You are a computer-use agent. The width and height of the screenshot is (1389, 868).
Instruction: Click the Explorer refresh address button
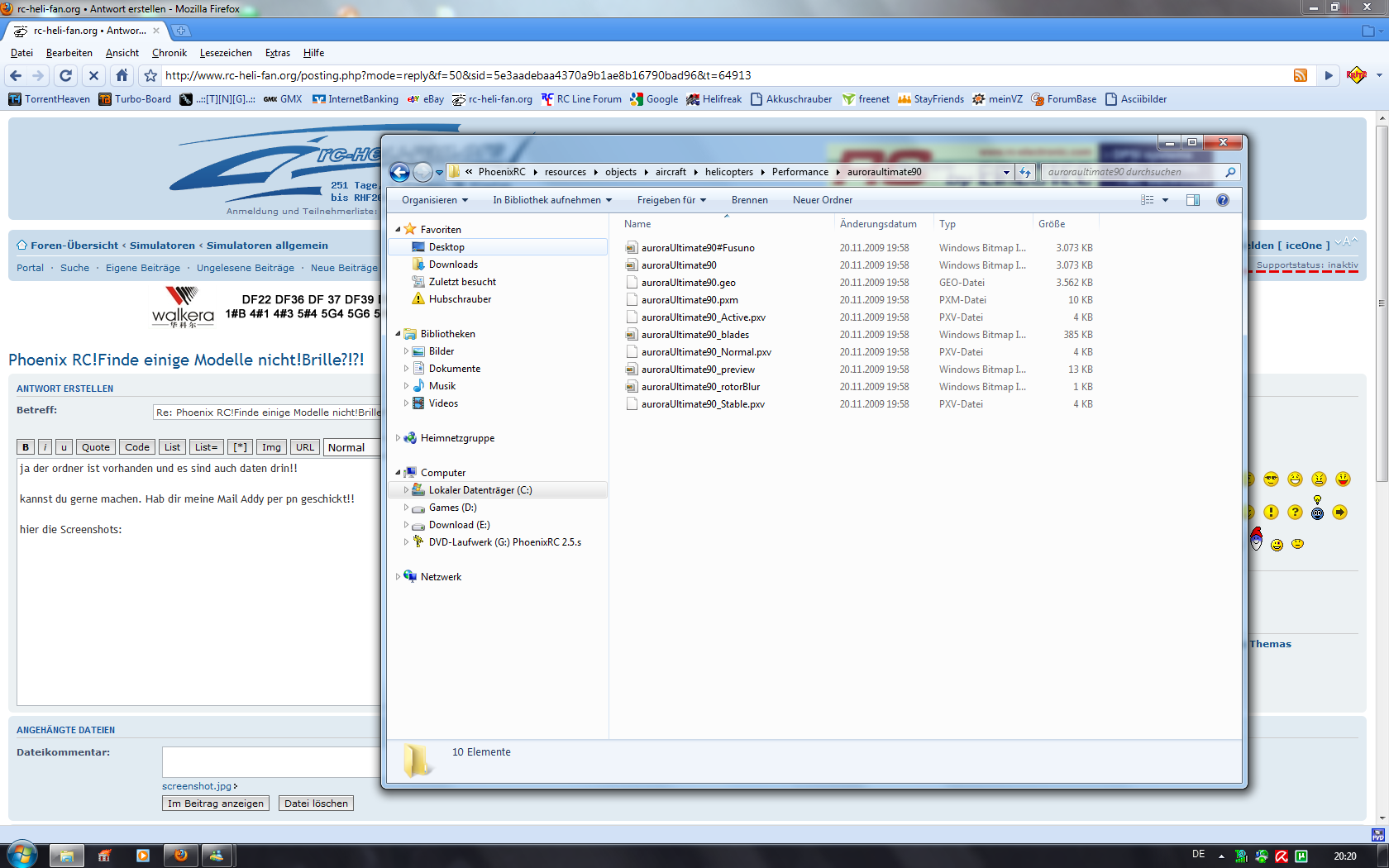pos(1025,172)
